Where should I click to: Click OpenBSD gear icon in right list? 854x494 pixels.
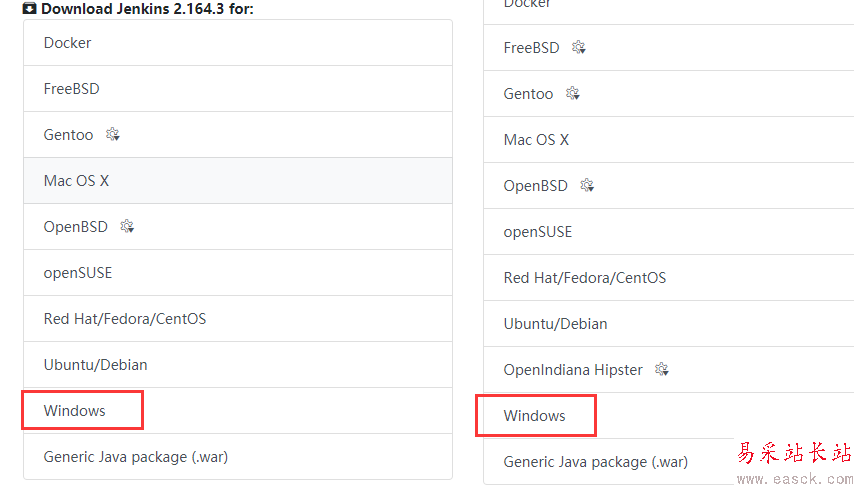[x=587, y=186]
